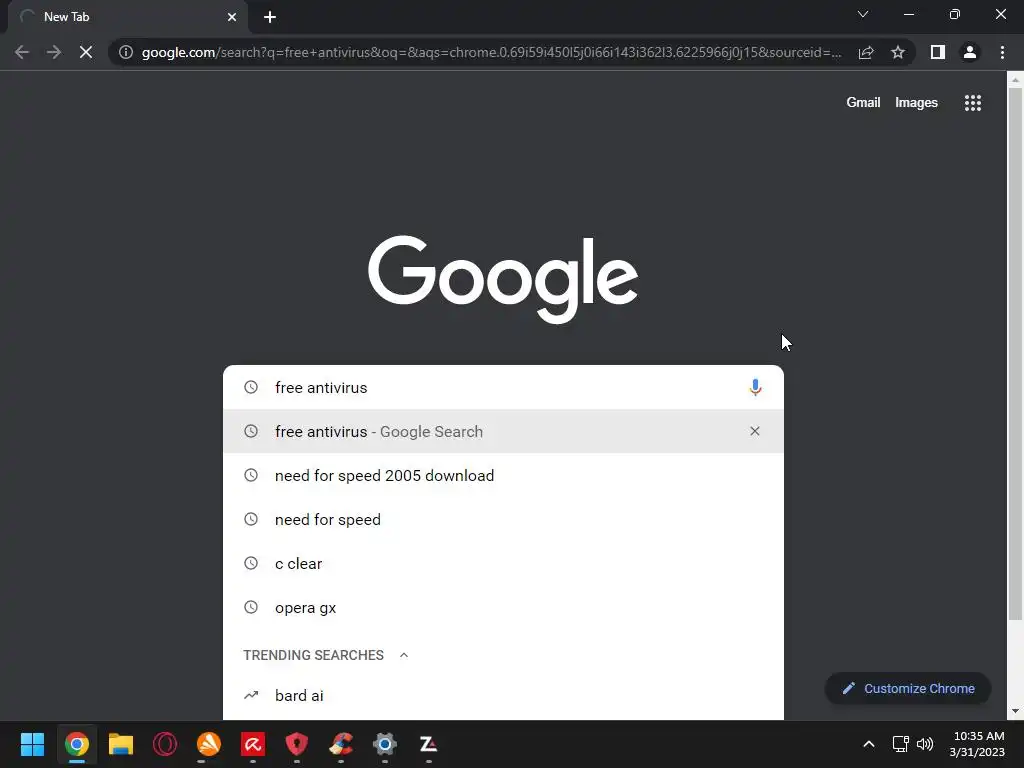Bookmark this tab with star icon
This screenshot has width=1024, height=768.
(x=898, y=52)
